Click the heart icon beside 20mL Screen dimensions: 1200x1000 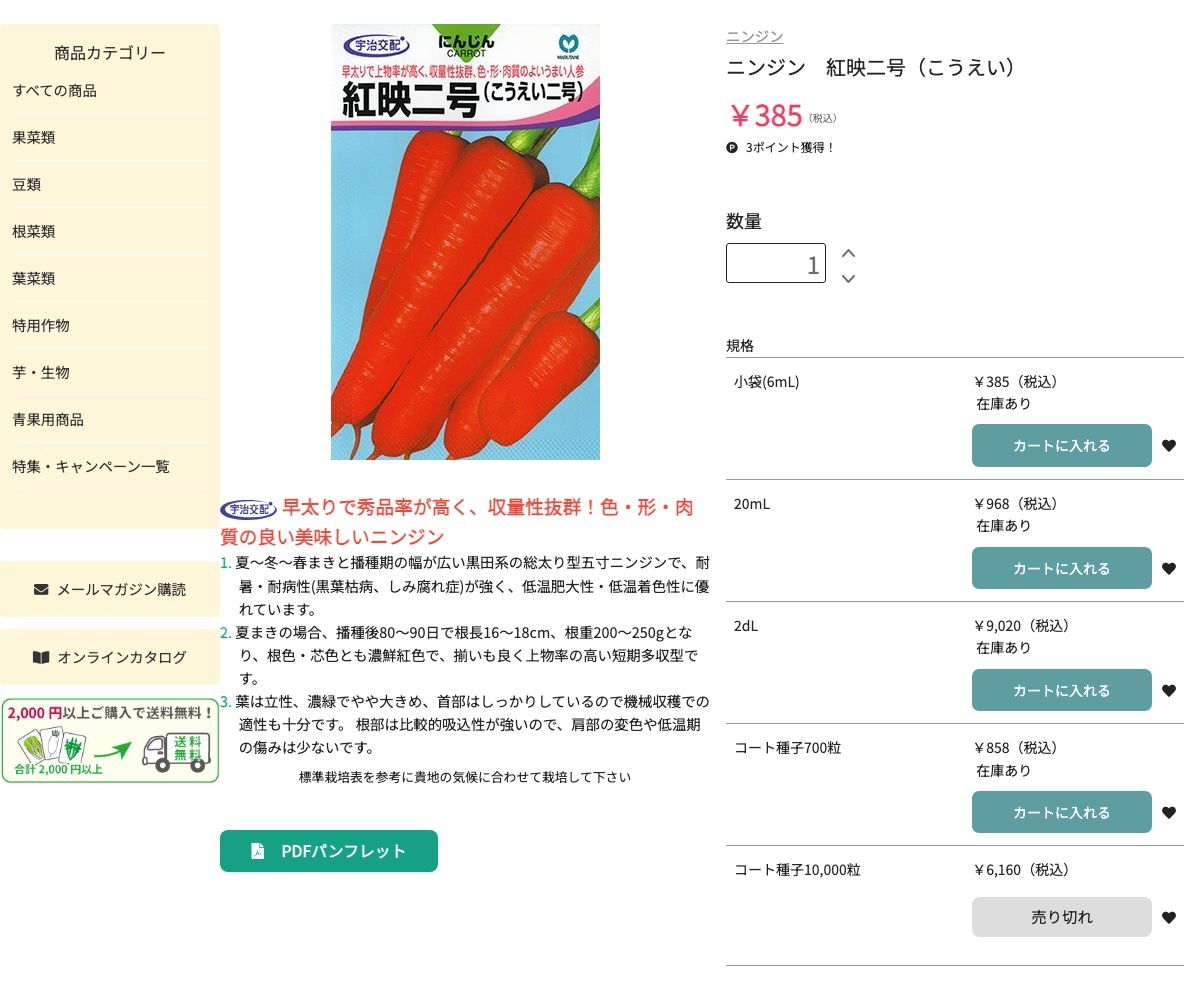(x=1168, y=569)
